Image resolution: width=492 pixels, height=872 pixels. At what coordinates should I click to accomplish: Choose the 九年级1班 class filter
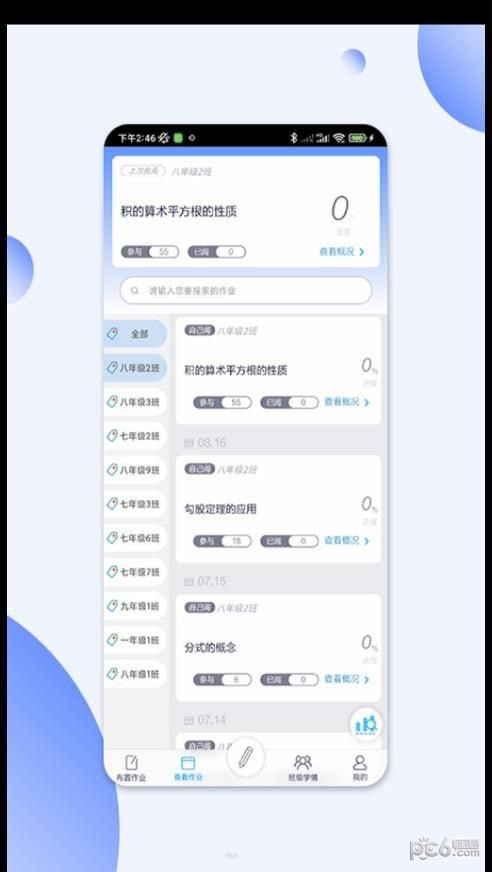pos(134,606)
